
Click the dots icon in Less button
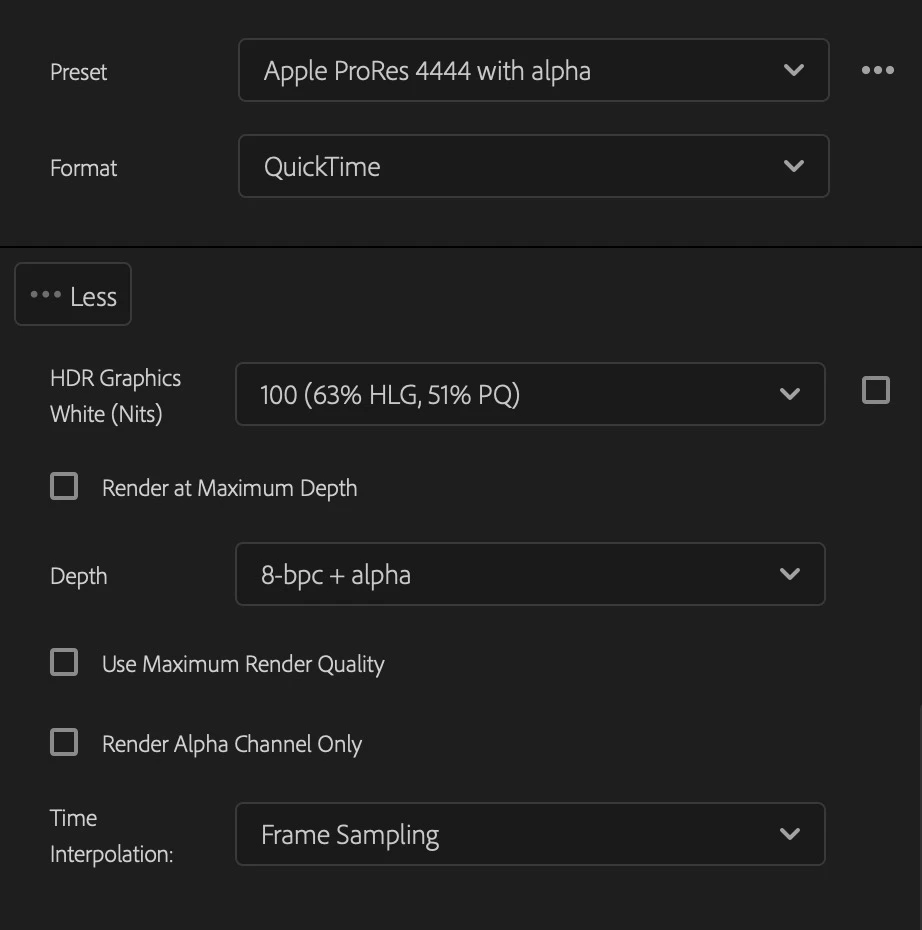[x=46, y=294]
